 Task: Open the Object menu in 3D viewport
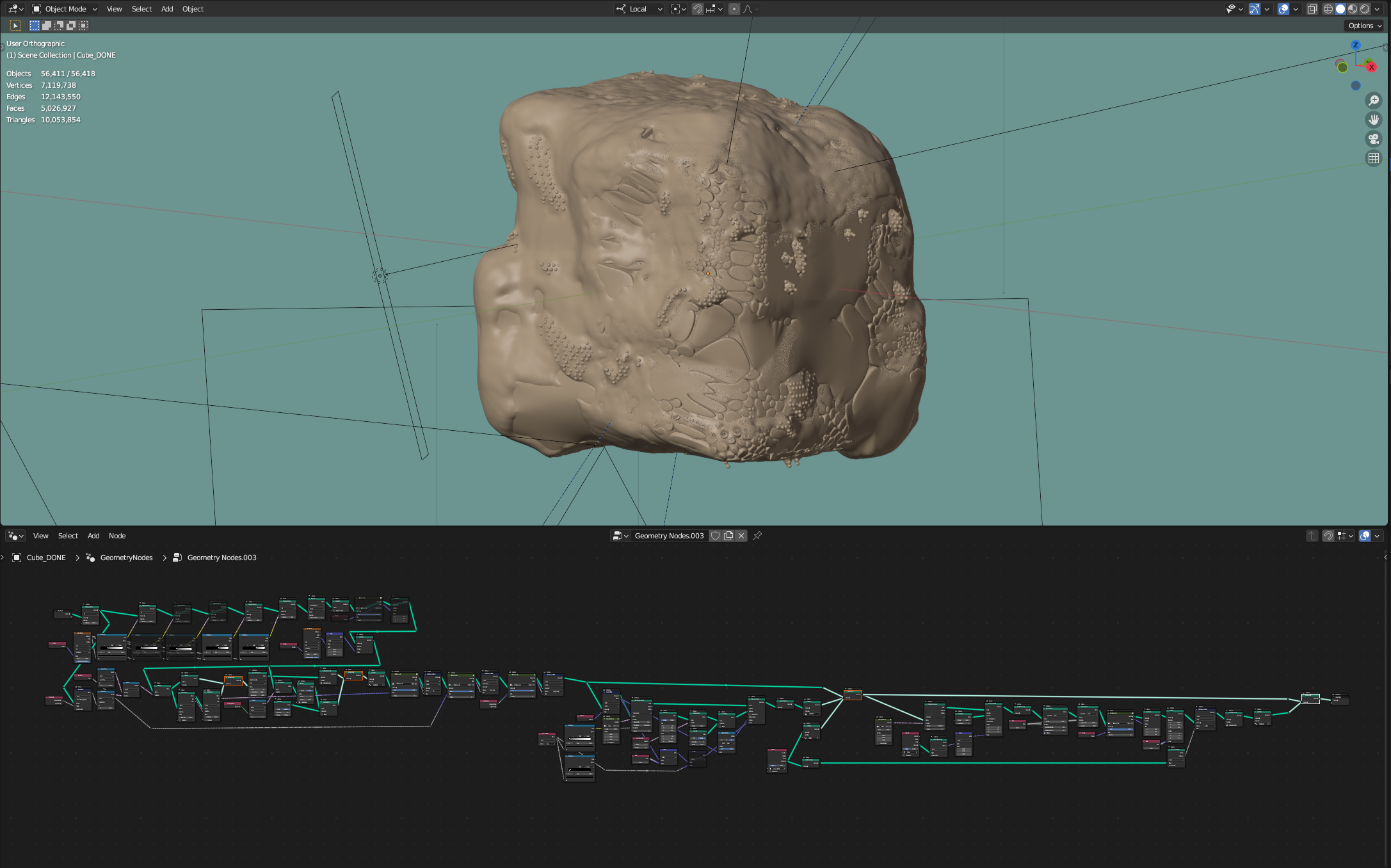[193, 9]
